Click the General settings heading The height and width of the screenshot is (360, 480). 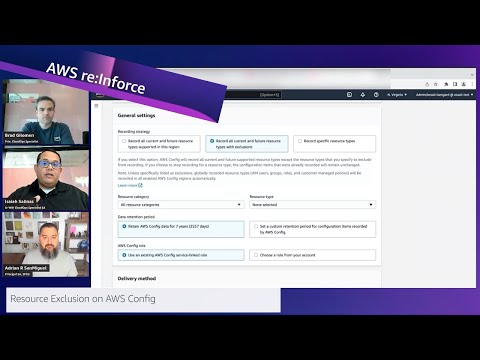click(136, 115)
